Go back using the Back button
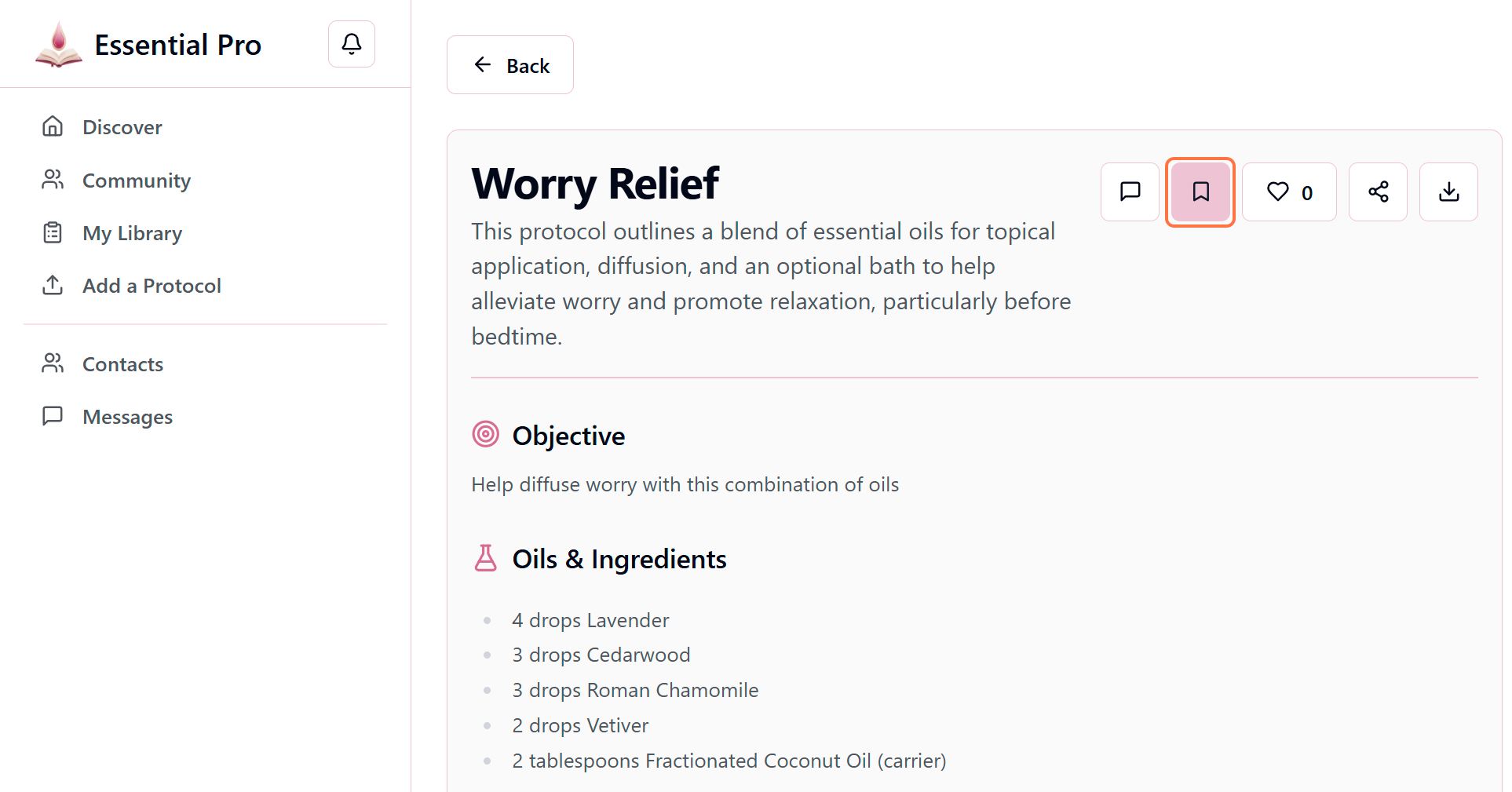The image size is (1512, 792). (510, 65)
